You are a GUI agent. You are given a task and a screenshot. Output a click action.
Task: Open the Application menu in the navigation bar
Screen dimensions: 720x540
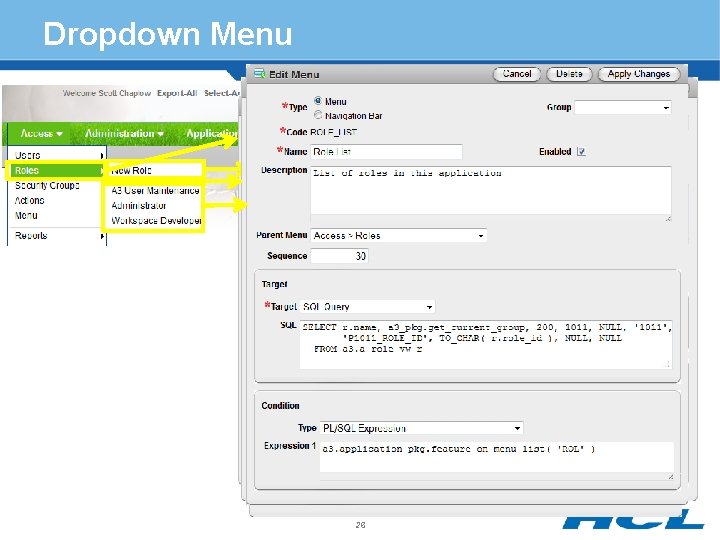click(x=212, y=134)
